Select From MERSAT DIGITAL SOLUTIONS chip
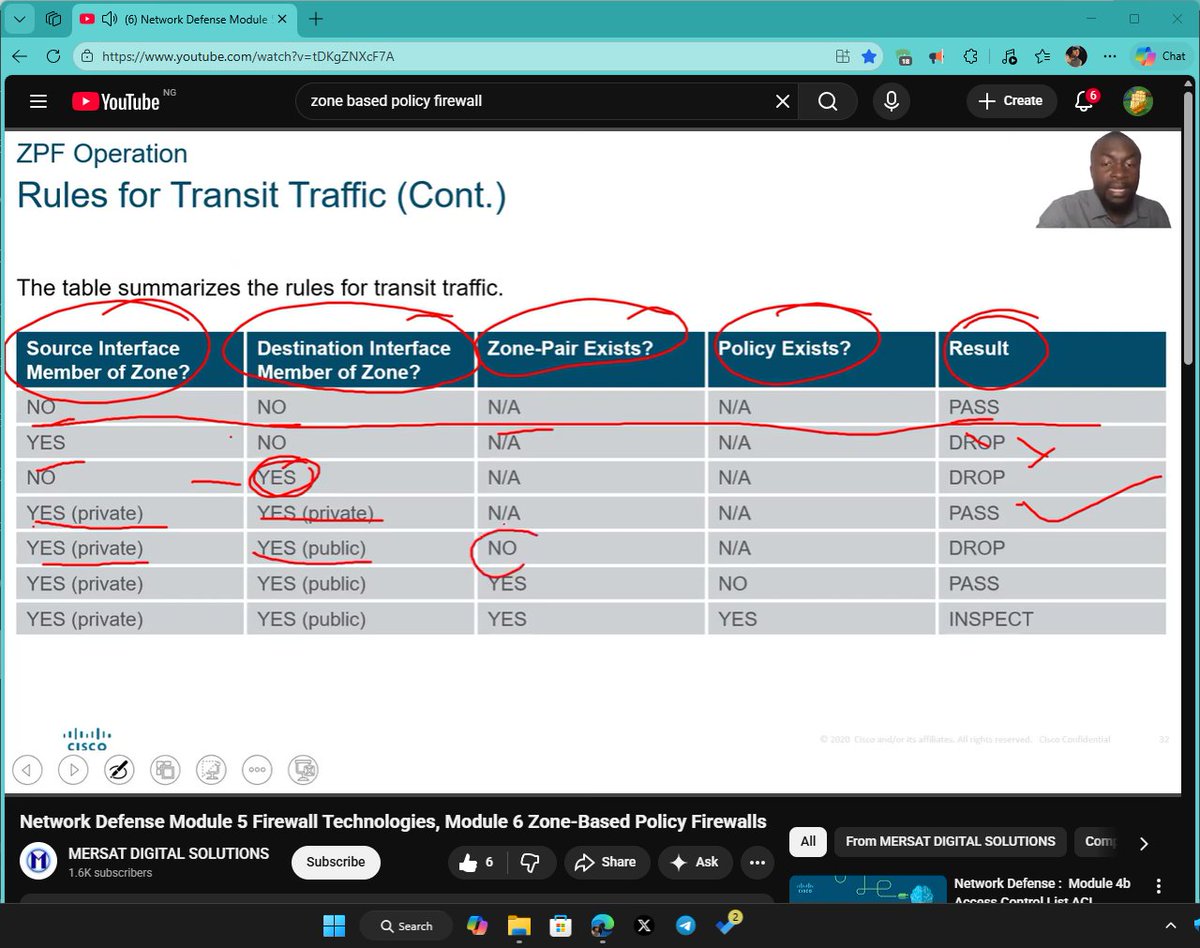 tap(950, 842)
